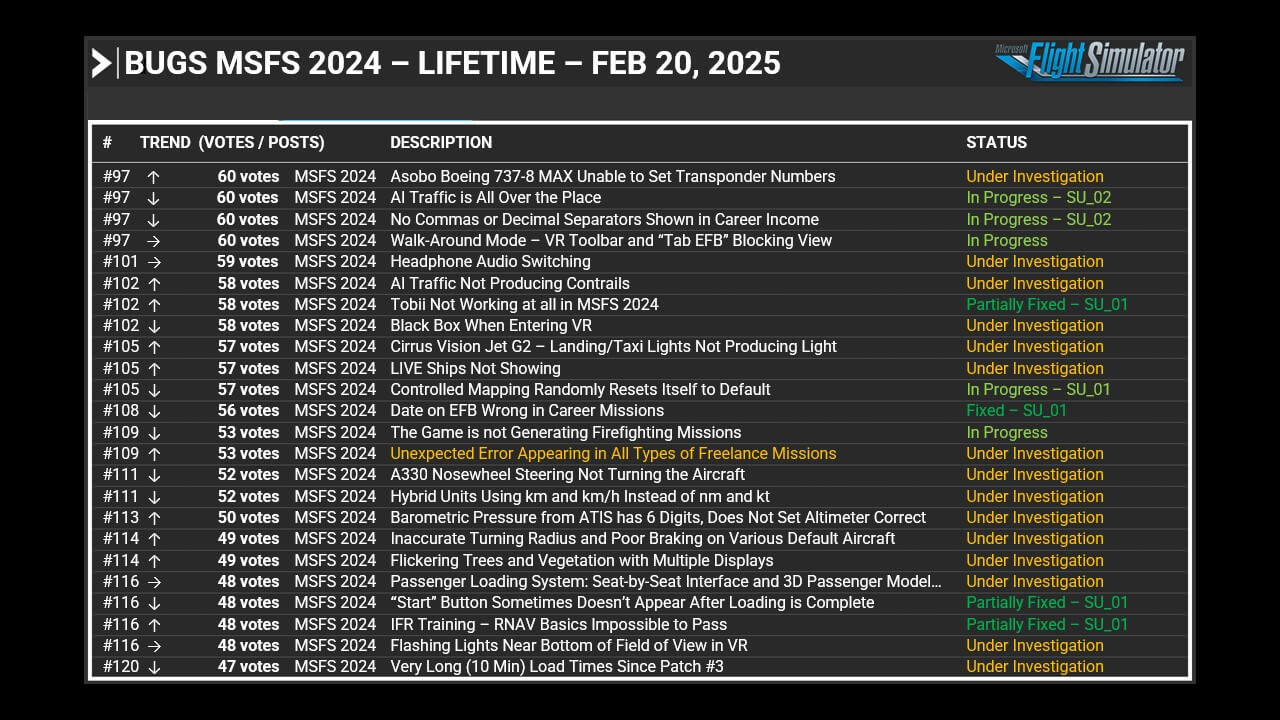Click 'In Progress' status for Firefighting Missions
This screenshot has height=720, width=1280.
[1007, 433]
